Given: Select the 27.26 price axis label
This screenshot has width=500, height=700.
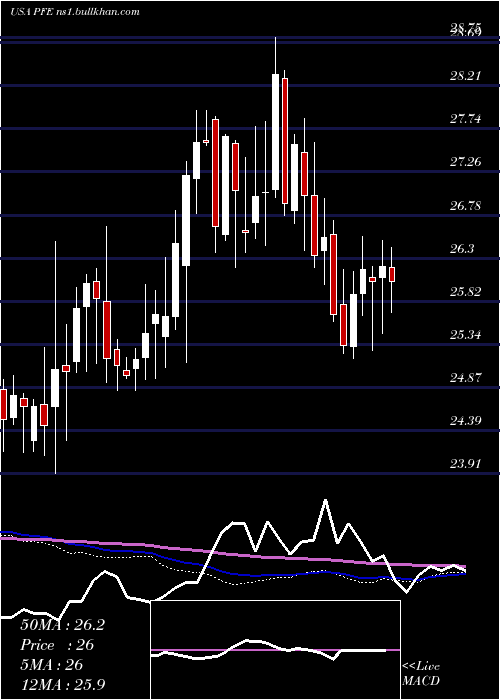Looking at the screenshot, I should (466, 162).
